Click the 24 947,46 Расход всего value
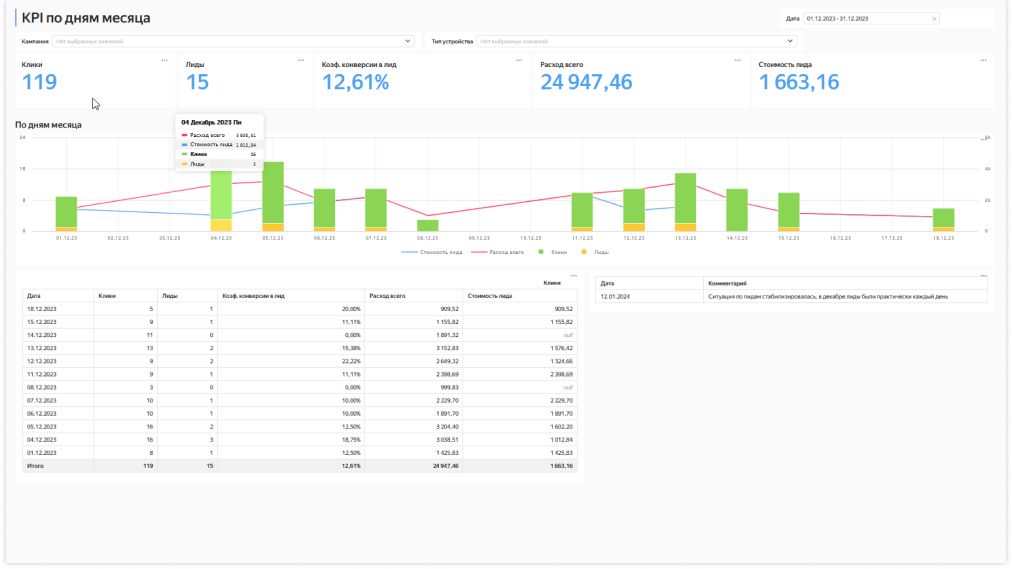This screenshot has height=569, width=1012. click(x=586, y=82)
